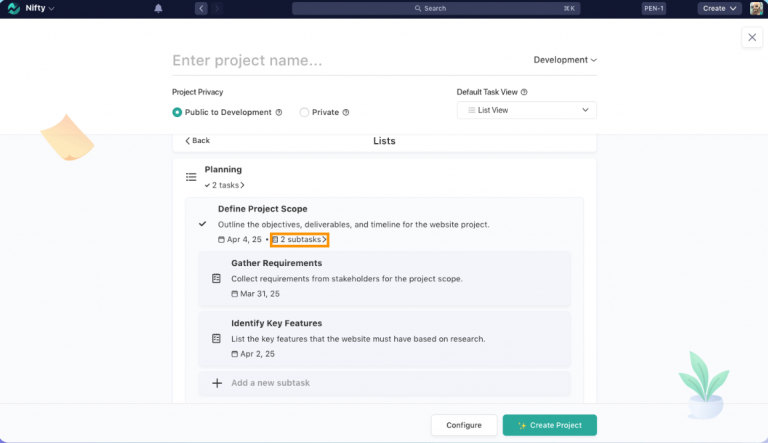Click the Create Project button
This screenshot has height=443, width=768.
click(x=550, y=425)
